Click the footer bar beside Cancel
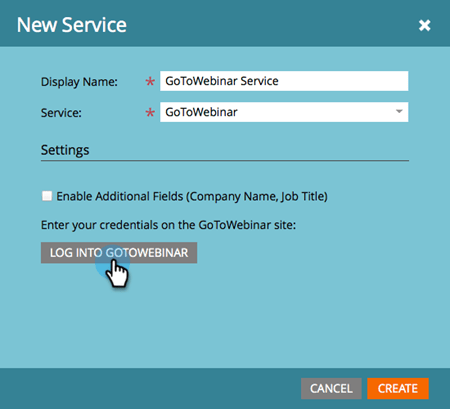Image resolution: width=450 pixels, height=409 pixels. [150, 388]
